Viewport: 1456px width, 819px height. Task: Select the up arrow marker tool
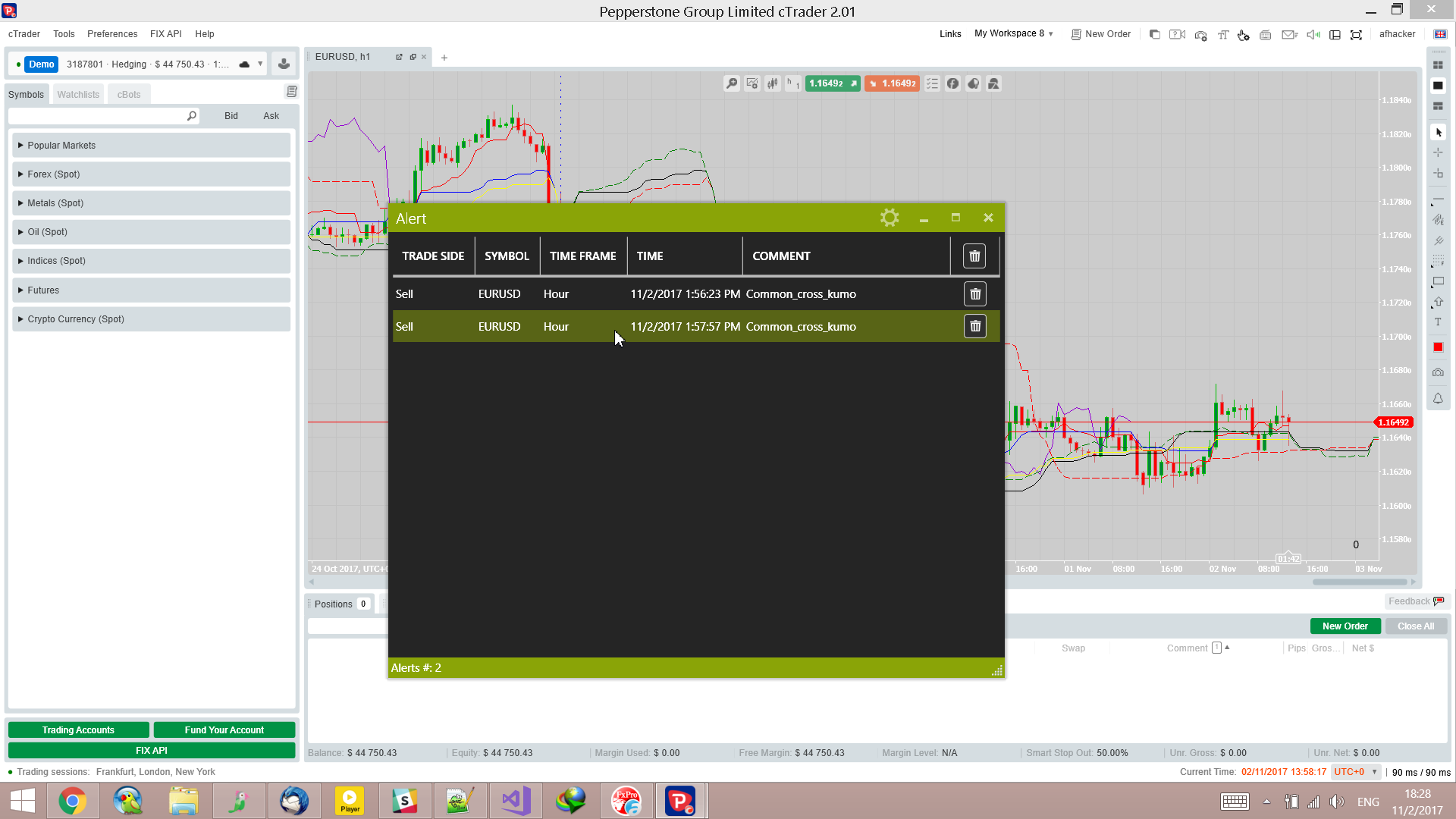tap(1438, 302)
